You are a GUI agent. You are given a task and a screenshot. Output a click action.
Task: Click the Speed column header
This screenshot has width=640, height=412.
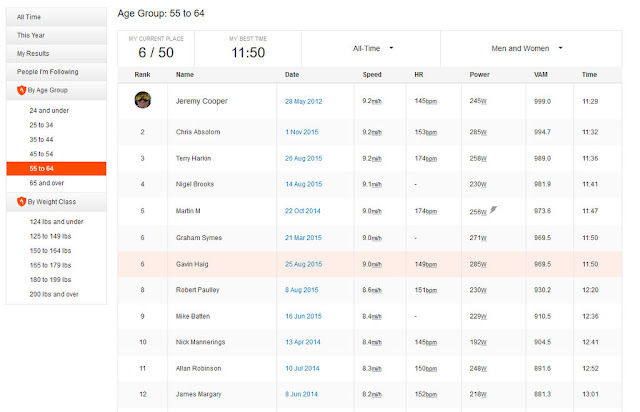click(371, 74)
